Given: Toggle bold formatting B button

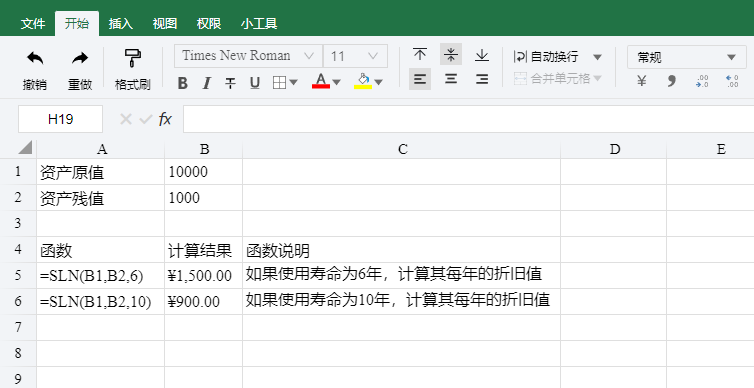Looking at the screenshot, I should coord(182,83).
